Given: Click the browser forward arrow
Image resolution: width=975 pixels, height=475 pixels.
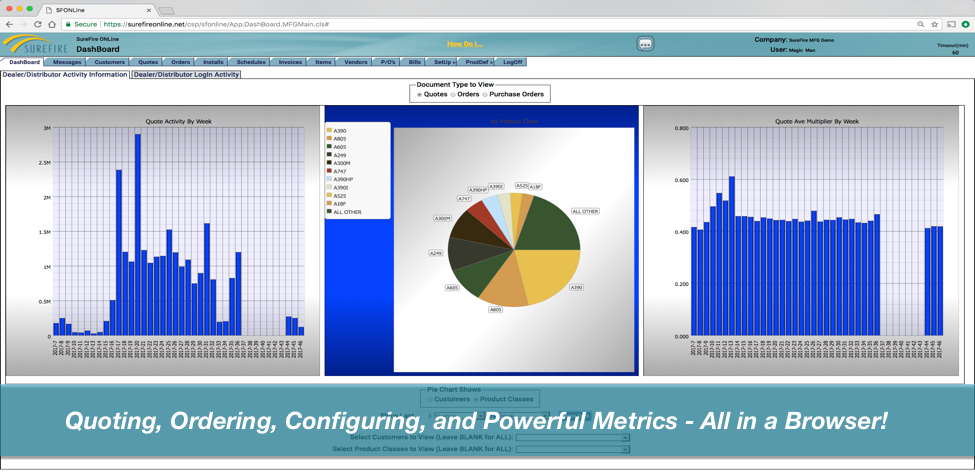Looking at the screenshot, I should (x=24, y=24).
